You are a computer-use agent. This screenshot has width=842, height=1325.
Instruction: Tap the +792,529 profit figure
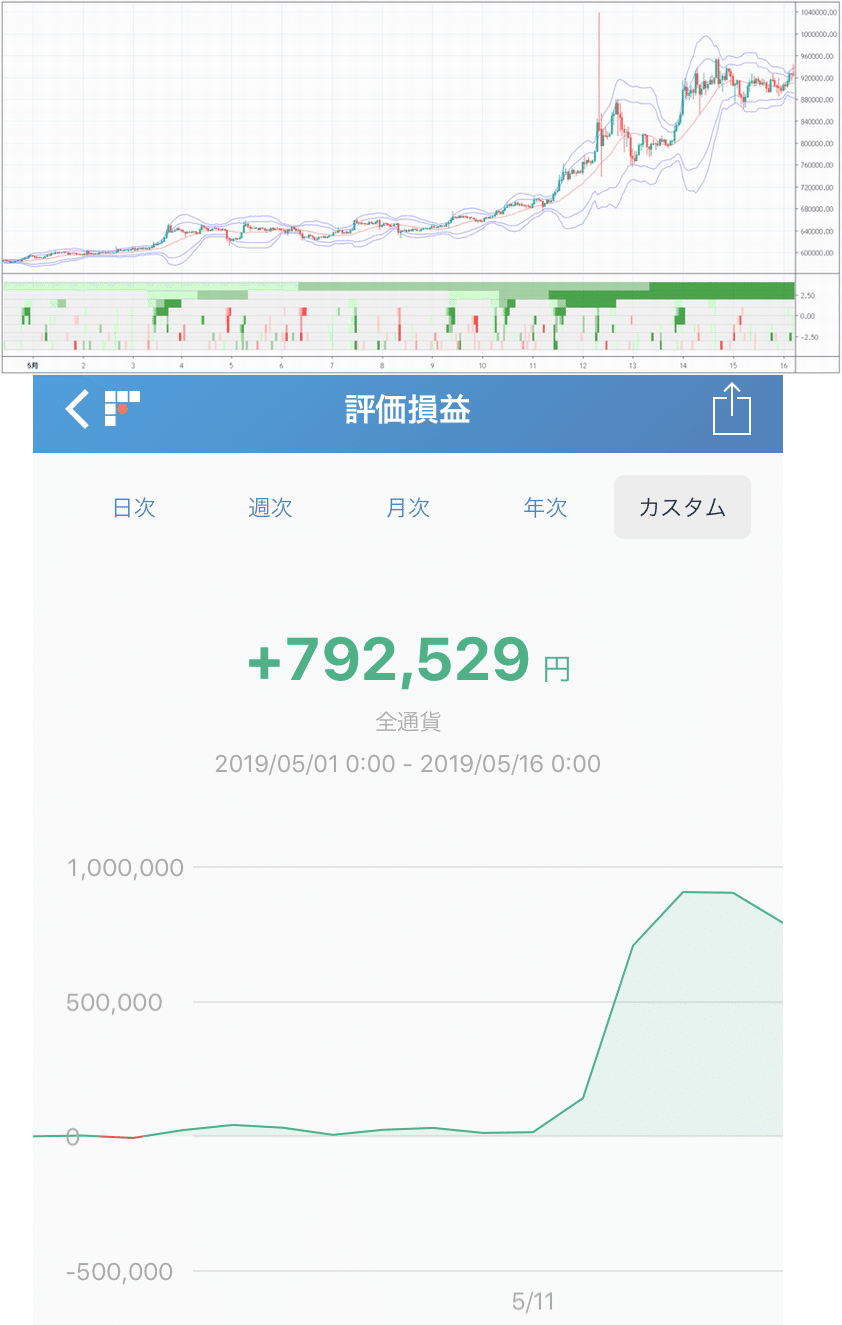388,660
